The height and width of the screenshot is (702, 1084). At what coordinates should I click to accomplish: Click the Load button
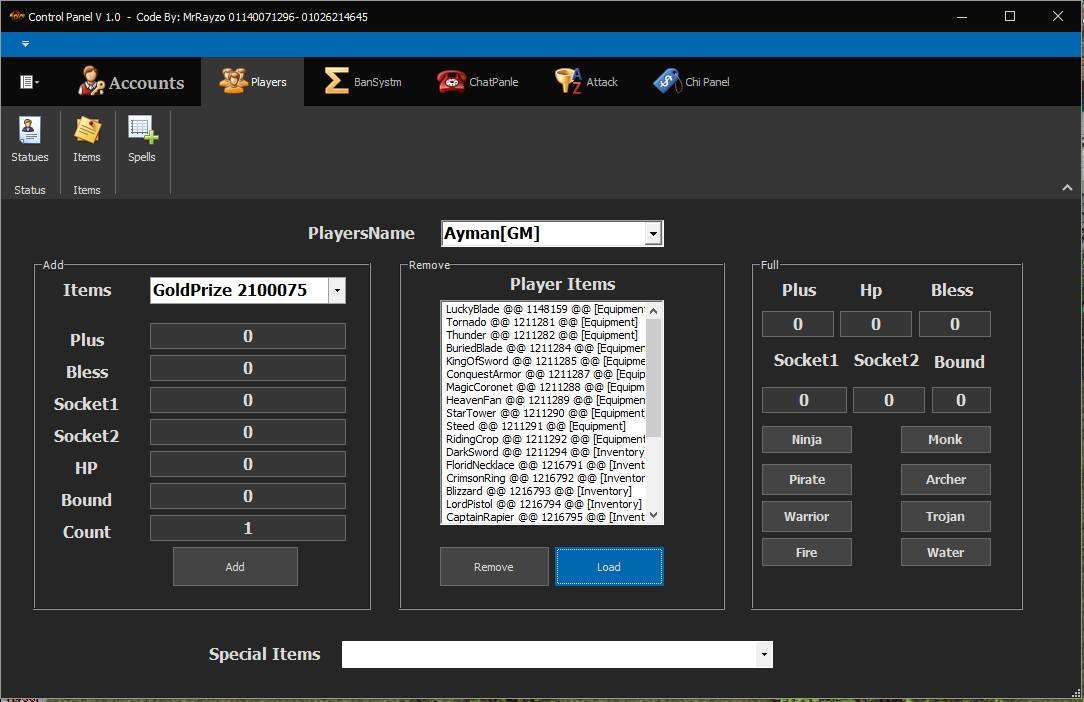pos(609,566)
